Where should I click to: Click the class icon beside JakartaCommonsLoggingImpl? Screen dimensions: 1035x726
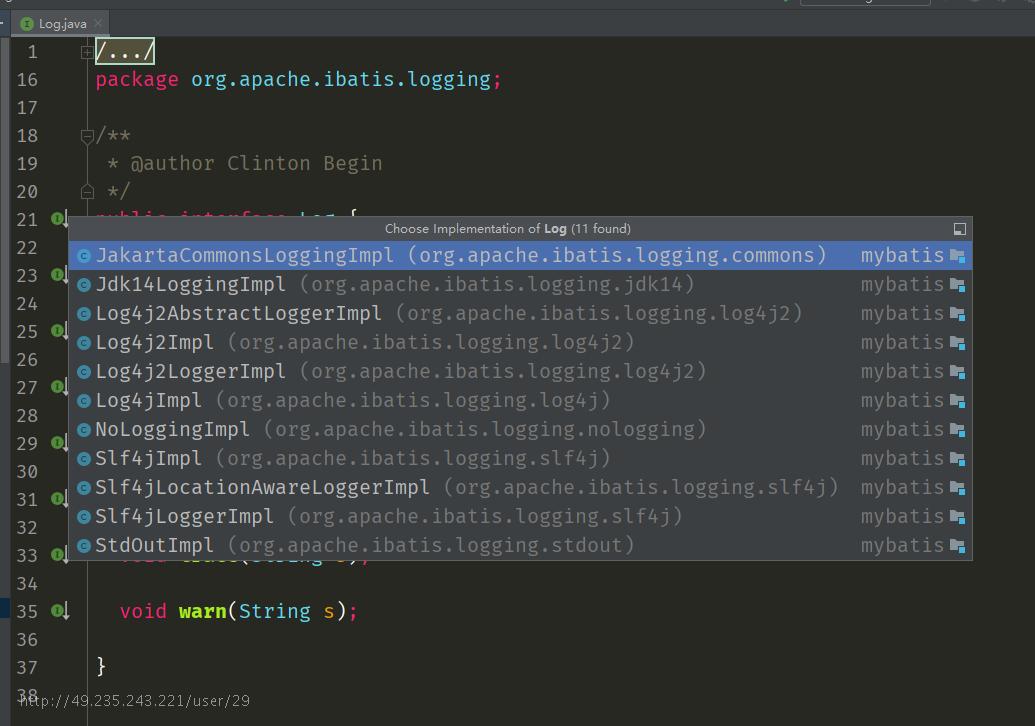click(84, 256)
